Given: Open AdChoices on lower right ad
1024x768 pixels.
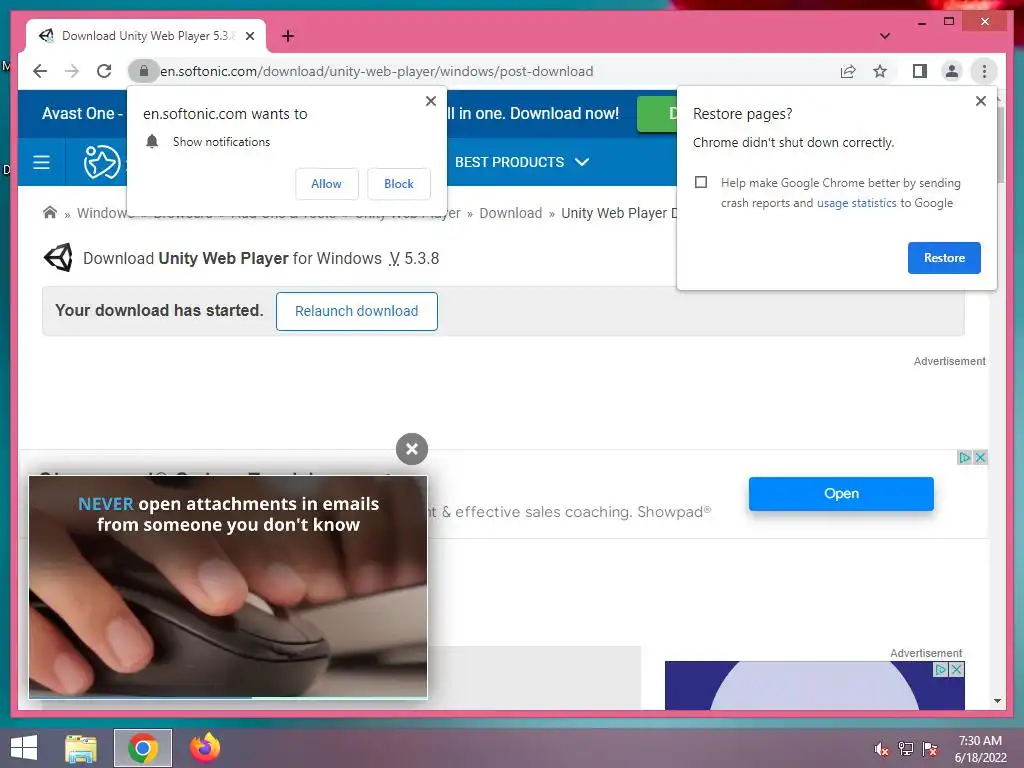Looking at the screenshot, I should [x=940, y=669].
